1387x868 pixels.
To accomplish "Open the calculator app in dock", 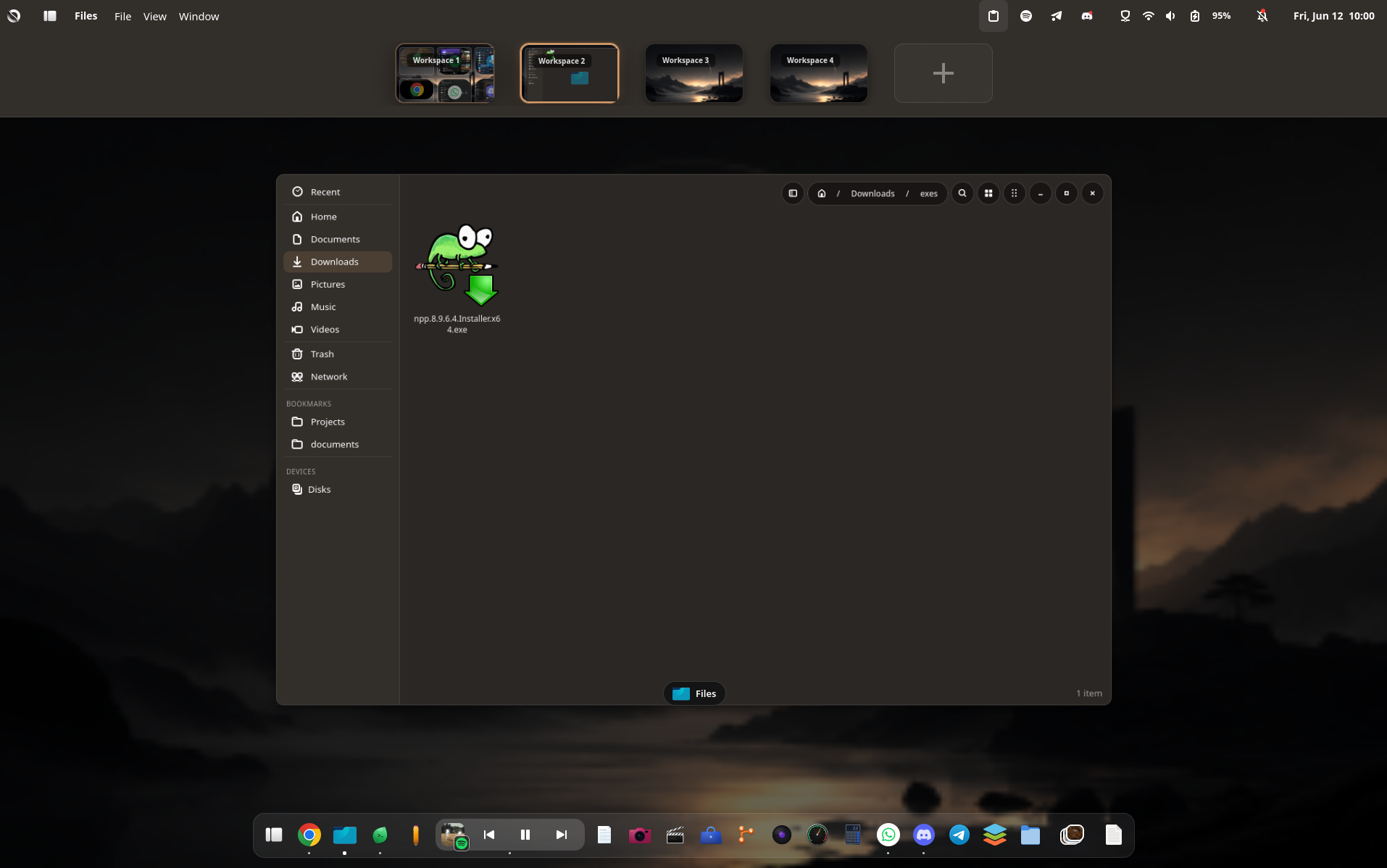I will [x=853, y=835].
